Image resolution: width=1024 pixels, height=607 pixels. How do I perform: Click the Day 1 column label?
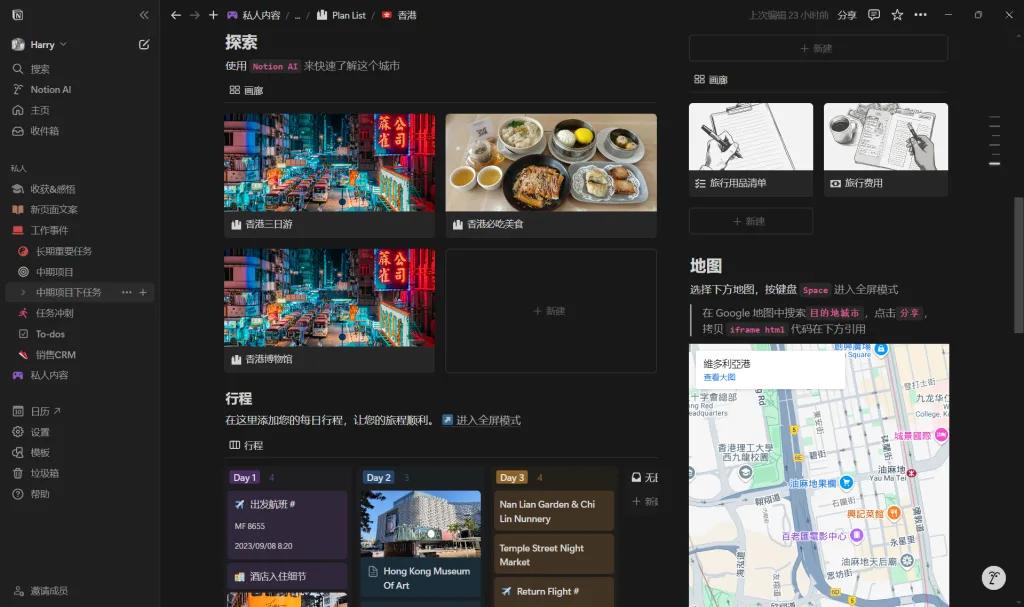244,477
